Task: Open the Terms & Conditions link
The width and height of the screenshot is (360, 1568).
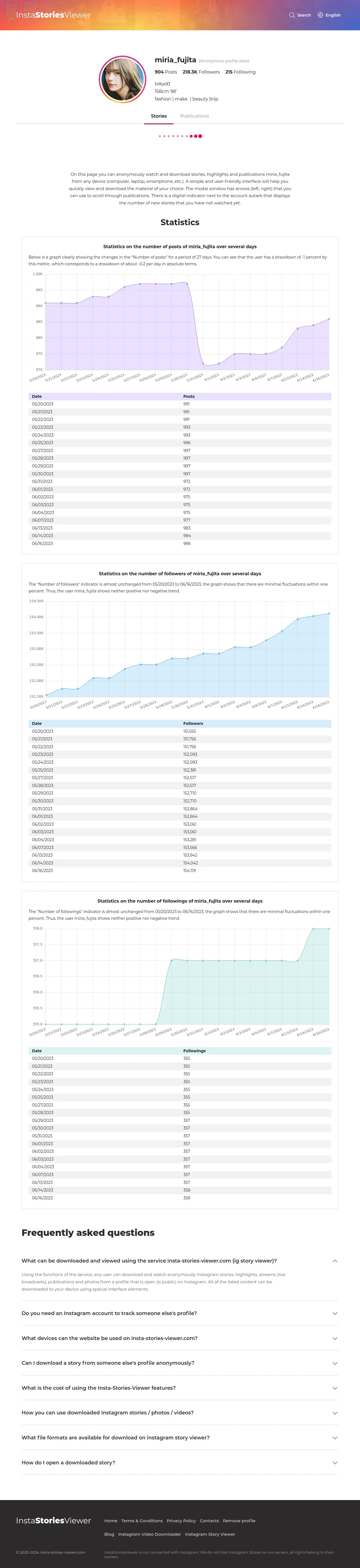Action: 142,1521
